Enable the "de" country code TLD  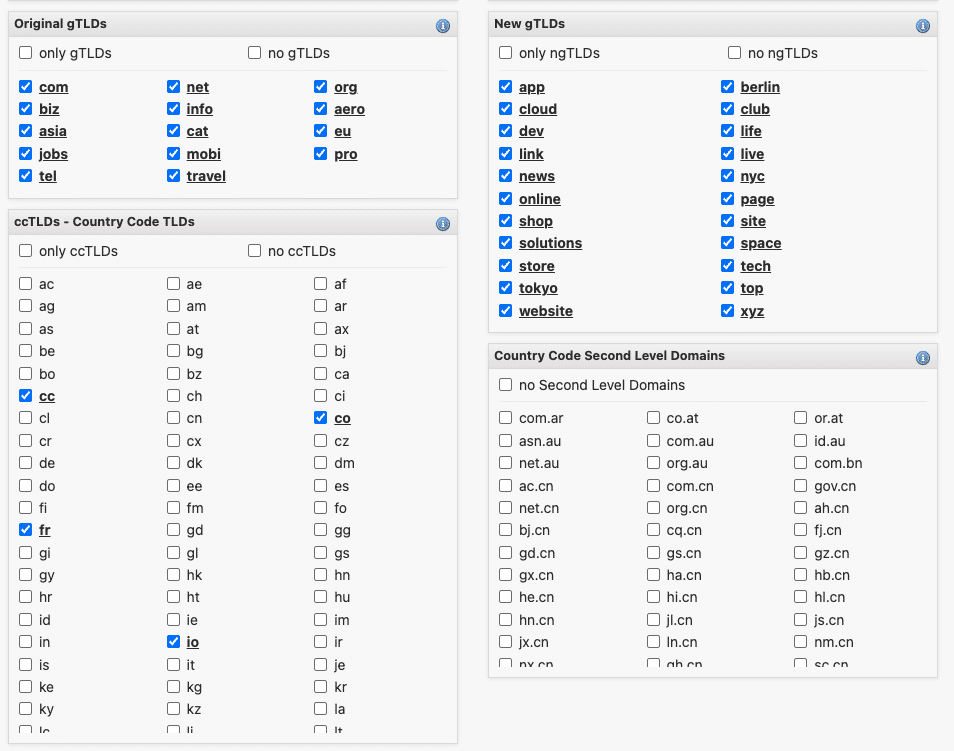pyautogui.click(x=25, y=463)
